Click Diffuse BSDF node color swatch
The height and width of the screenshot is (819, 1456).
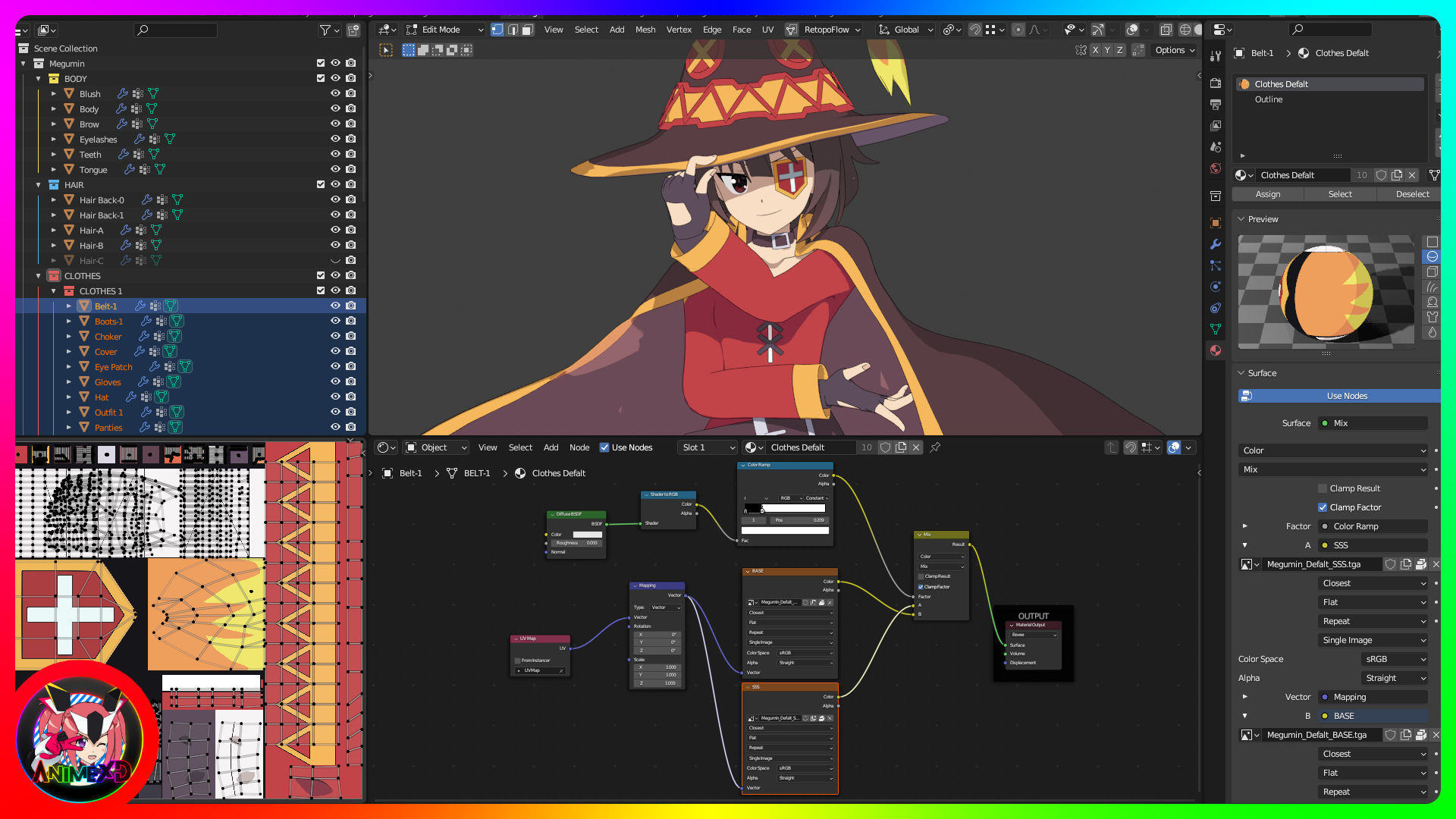[x=587, y=535]
